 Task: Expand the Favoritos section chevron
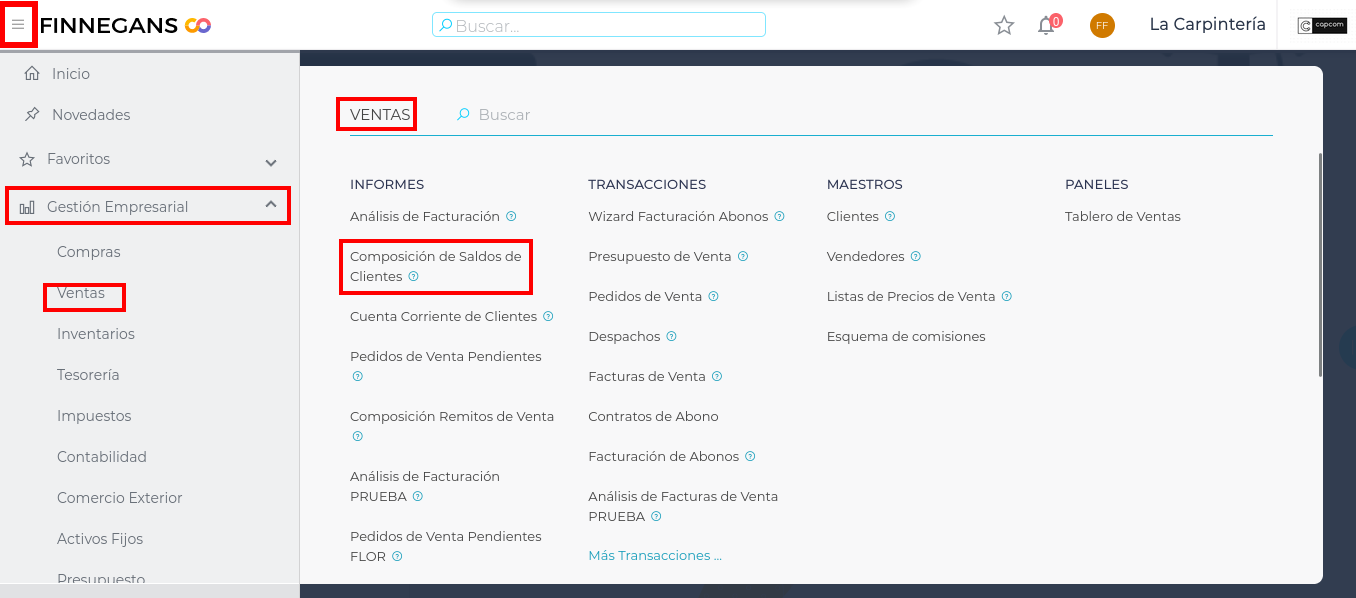pyautogui.click(x=271, y=162)
